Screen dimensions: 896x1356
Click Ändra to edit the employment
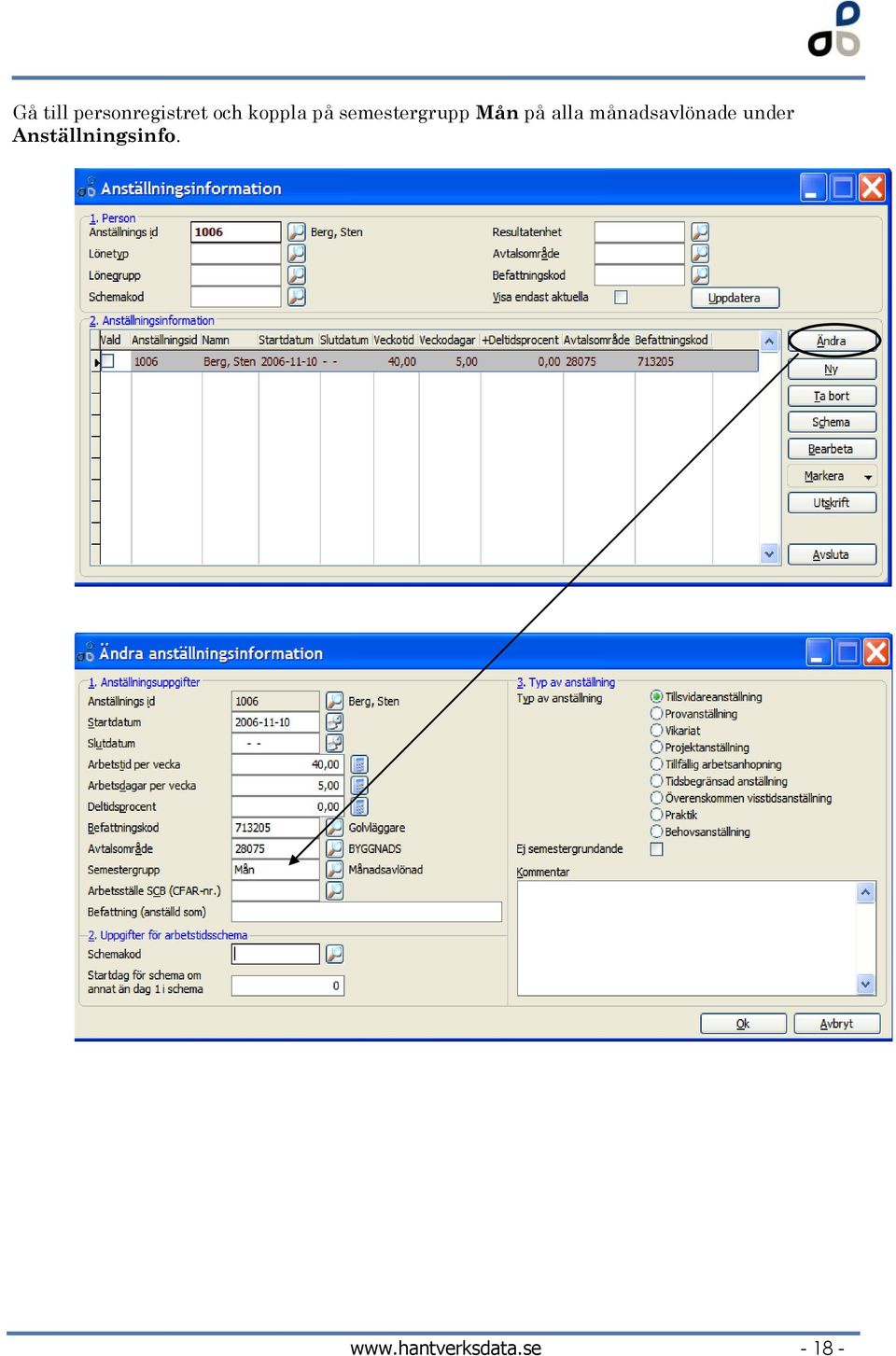(832, 341)
